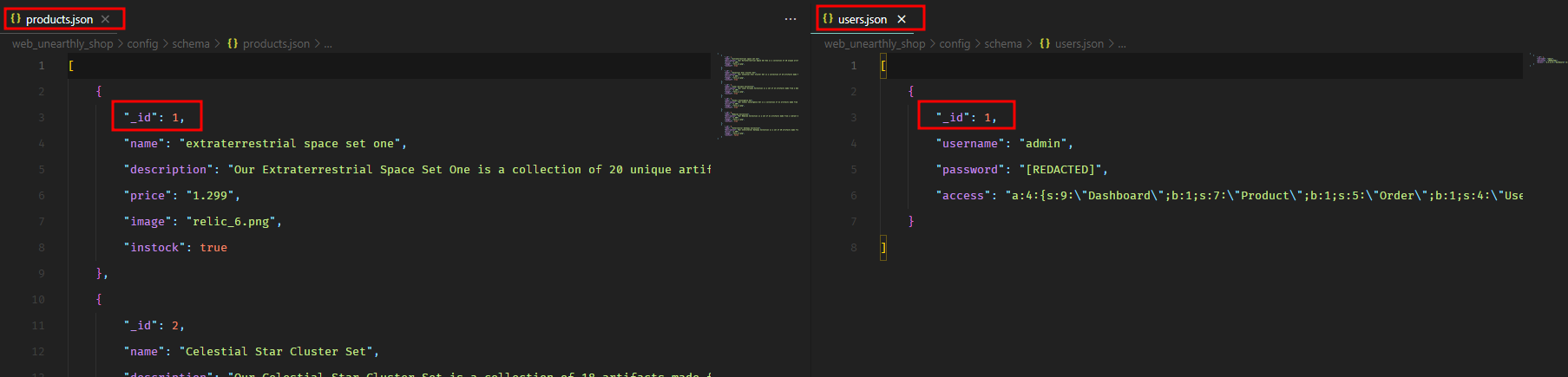Click JSON braces icon in products.json breadcrumb
Screen dimensions: 1568x377
(x=233, y=43)
